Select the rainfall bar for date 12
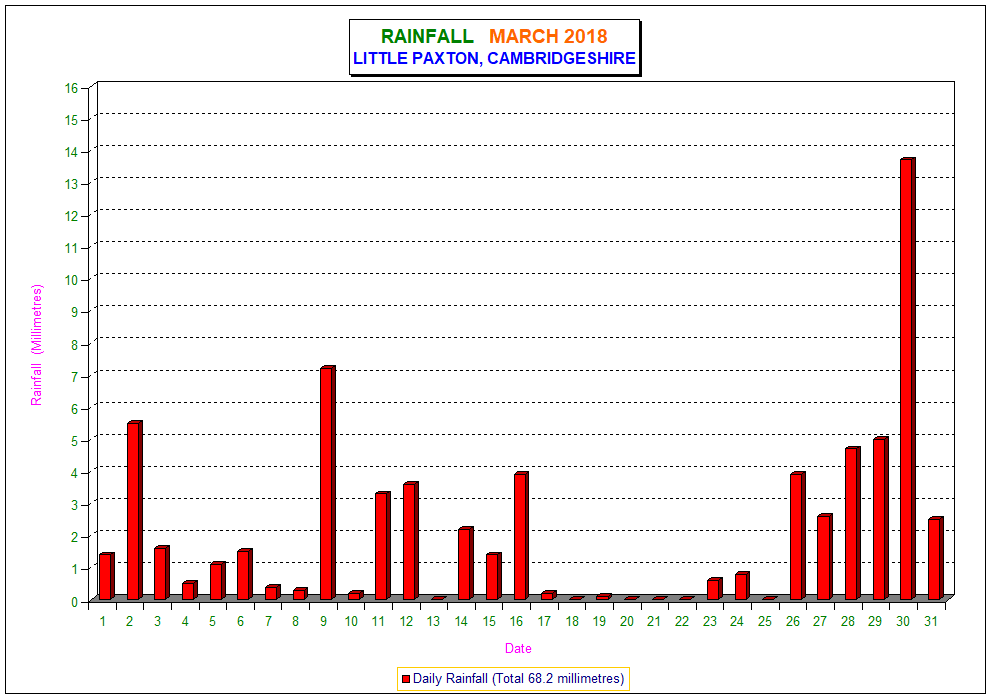Viewport: 991px width, 698px height. pyautogui.click(x=410, y=541)
